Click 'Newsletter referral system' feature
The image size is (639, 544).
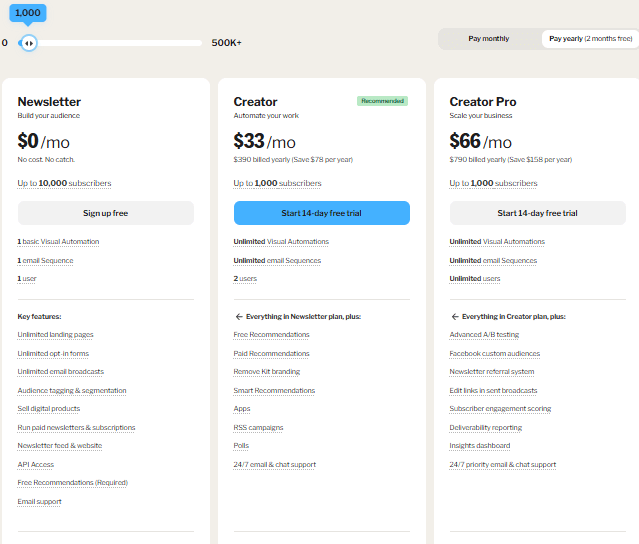492,372
